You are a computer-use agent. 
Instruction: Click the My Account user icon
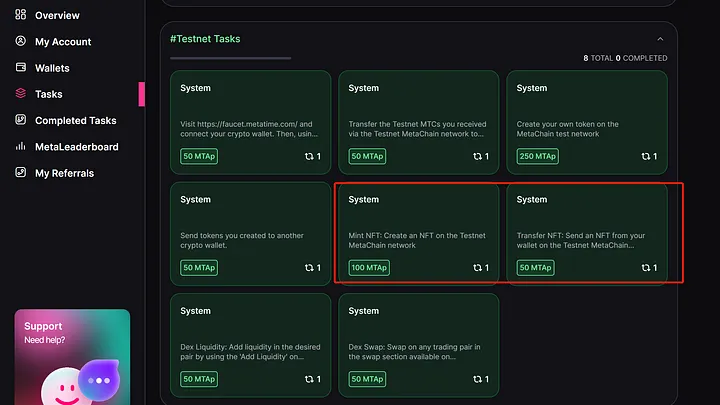pyautogui.click(x=21, y=41)
